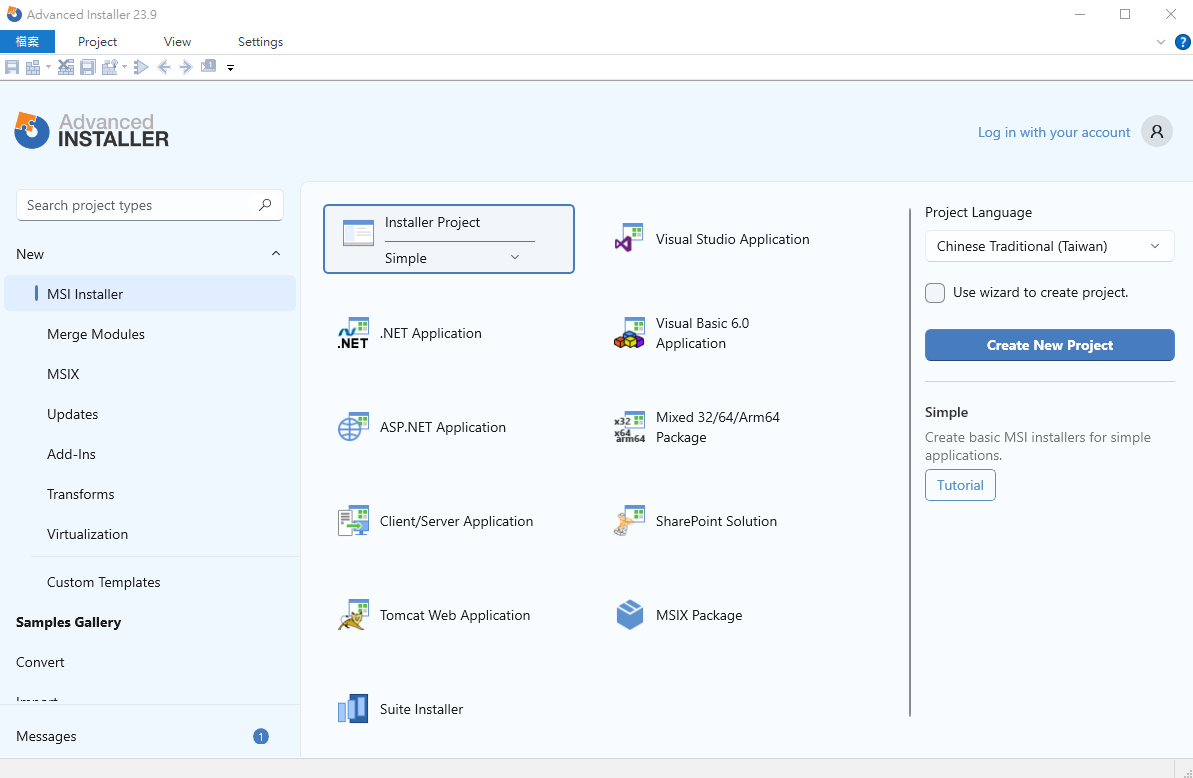This screenshot has width=1193, height=778.
Task: Select the Client/Server Application icon
Action: point(353,521)
